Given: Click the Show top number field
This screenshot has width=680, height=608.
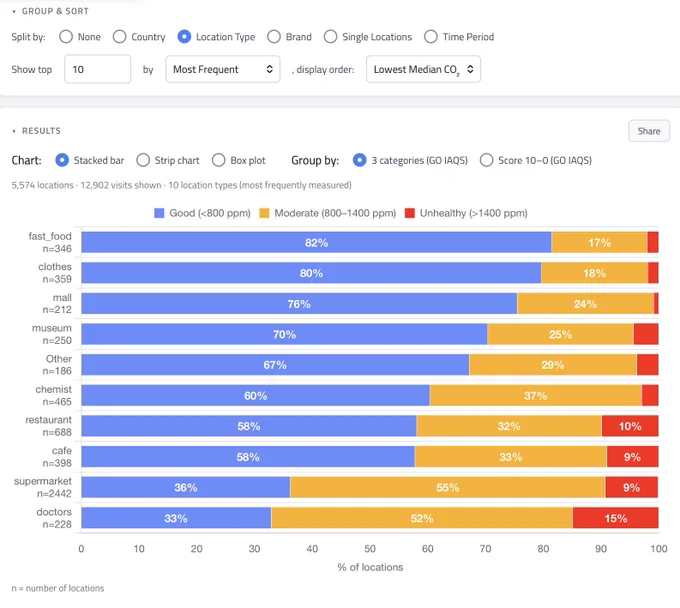Looking at the screenshot, I should click(98, 69).
